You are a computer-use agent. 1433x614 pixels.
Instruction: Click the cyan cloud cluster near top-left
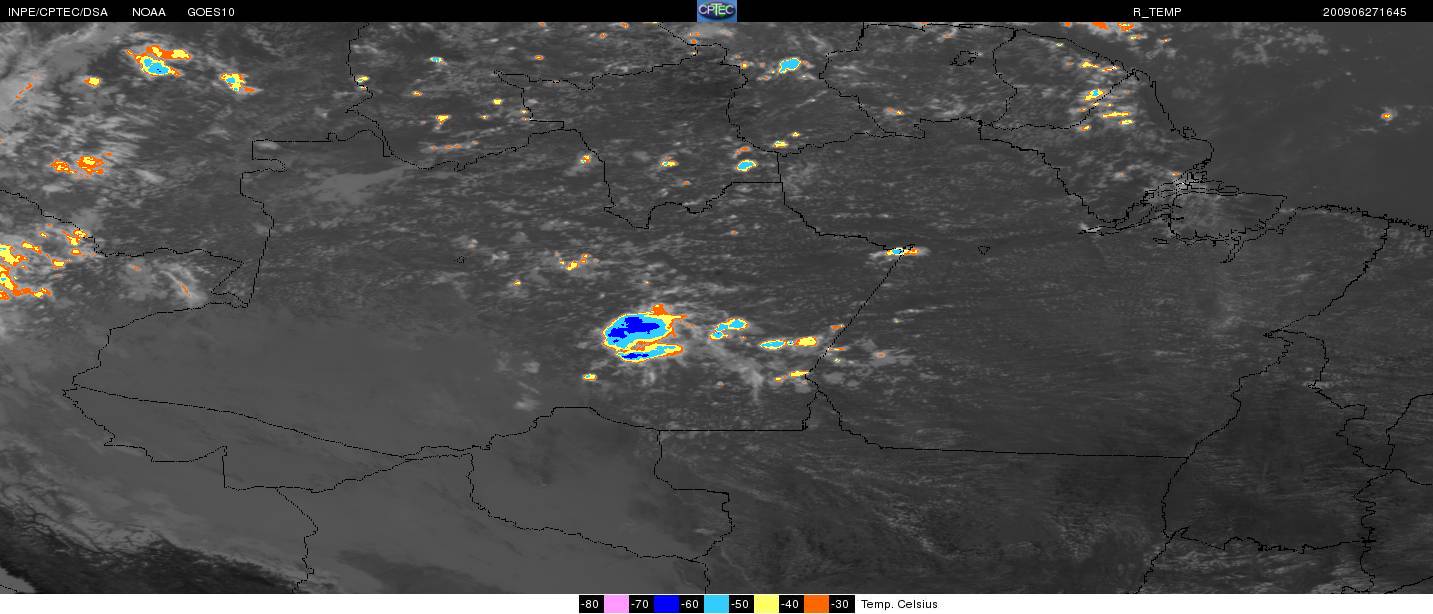click(x=156, y=66)
